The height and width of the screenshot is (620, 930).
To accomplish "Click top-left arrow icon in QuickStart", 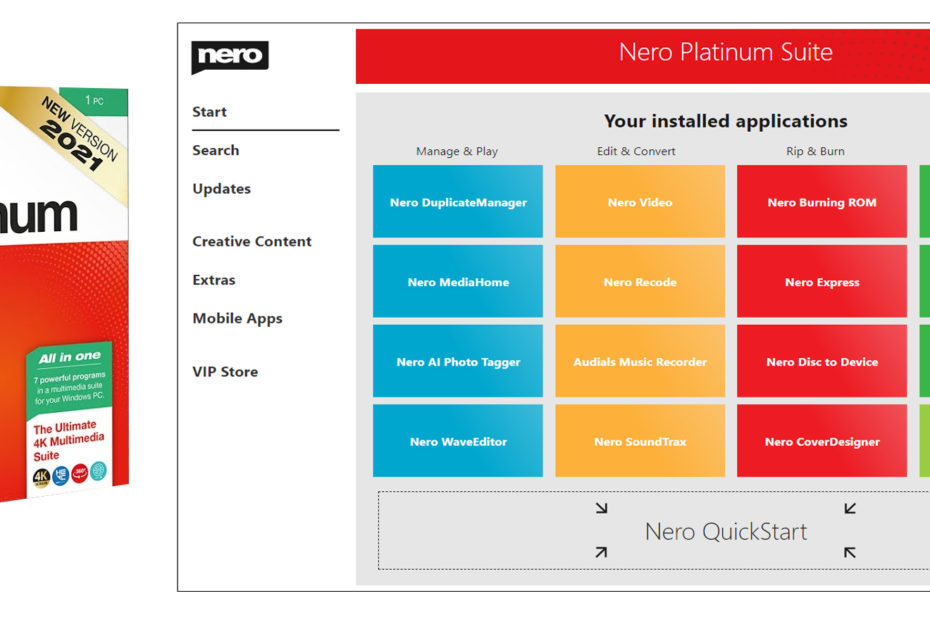I will point(601,508).
